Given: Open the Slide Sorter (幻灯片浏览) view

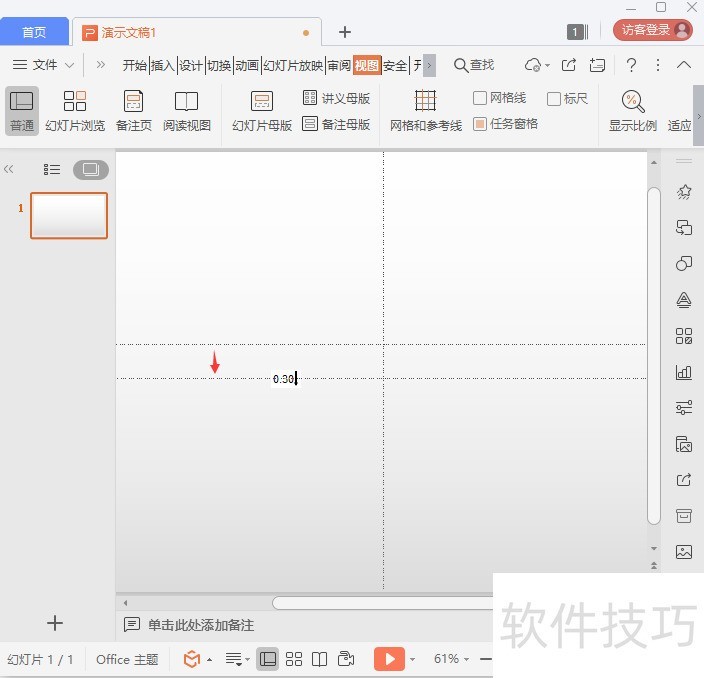Looking at the screenshot, I should 74,110.
